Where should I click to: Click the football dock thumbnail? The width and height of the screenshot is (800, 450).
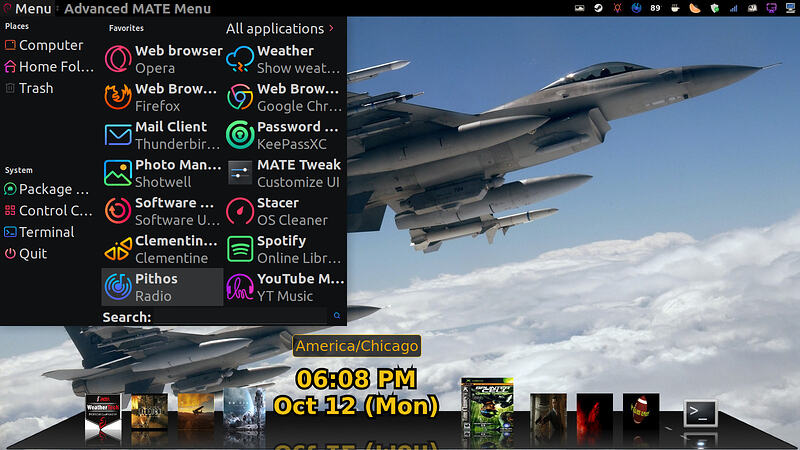click(x=641, y=411)
